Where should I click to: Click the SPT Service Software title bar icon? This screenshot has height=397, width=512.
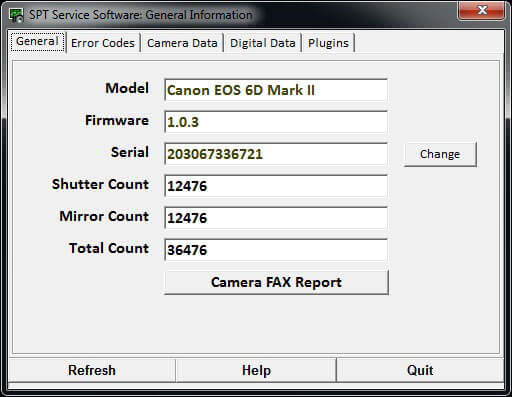point(16,15)
